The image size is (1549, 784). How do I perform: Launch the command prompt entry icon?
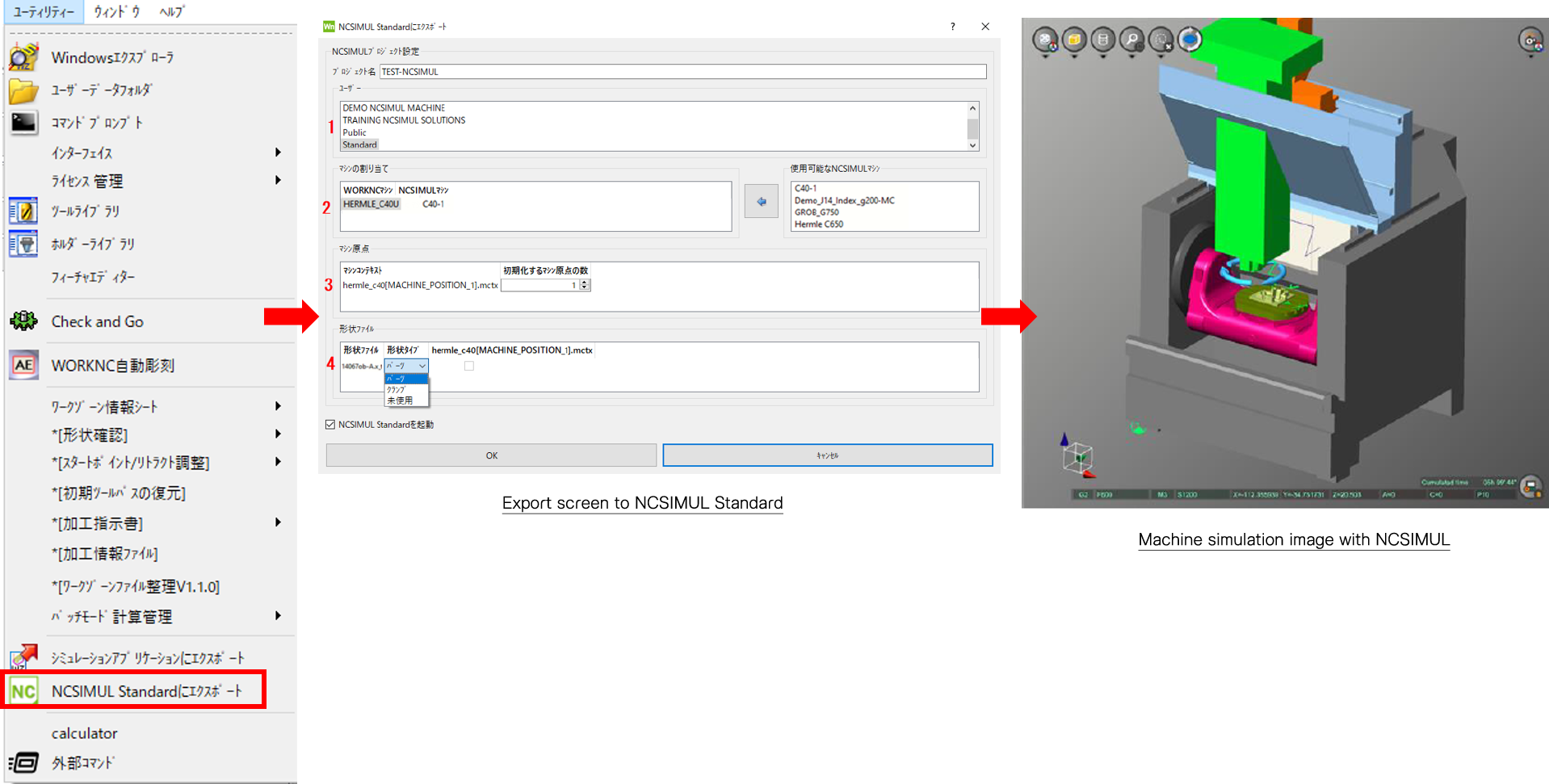[x=23, y=123]
